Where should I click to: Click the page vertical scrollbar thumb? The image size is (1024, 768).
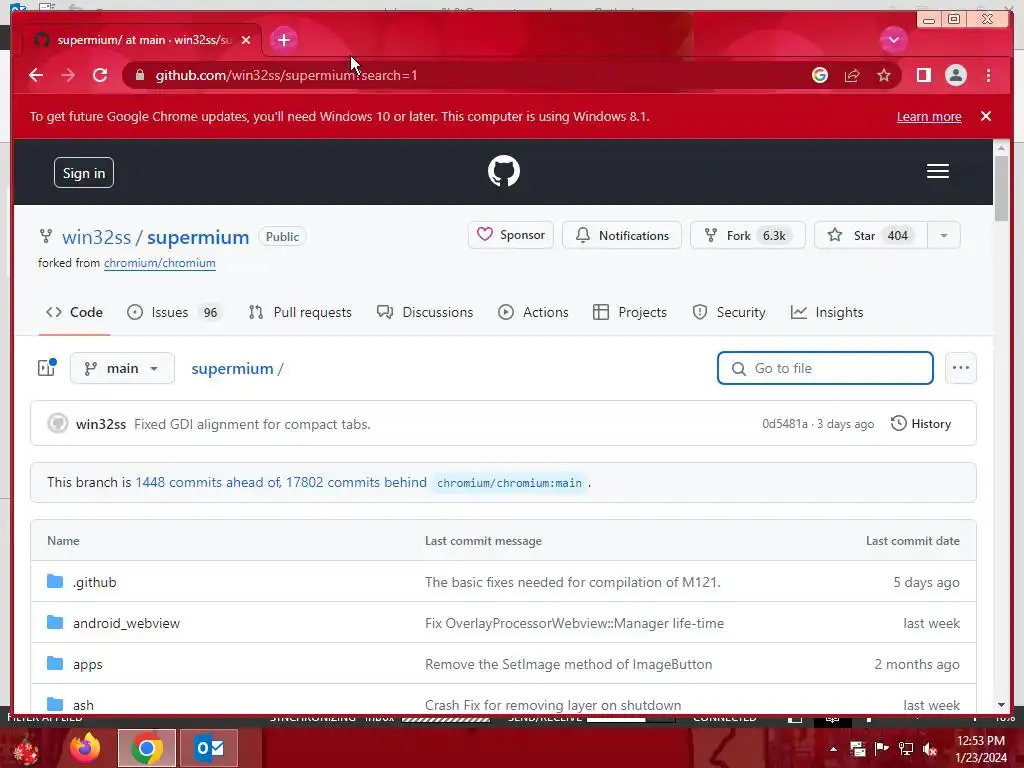[1001, 188]
